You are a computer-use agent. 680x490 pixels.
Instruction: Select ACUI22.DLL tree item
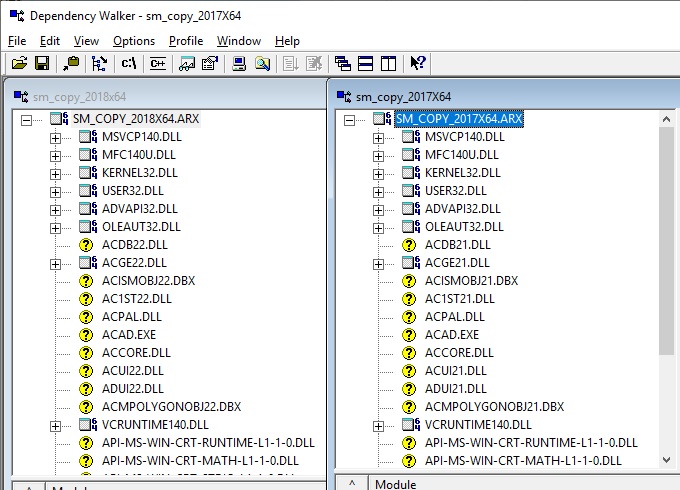click(133, 371)
